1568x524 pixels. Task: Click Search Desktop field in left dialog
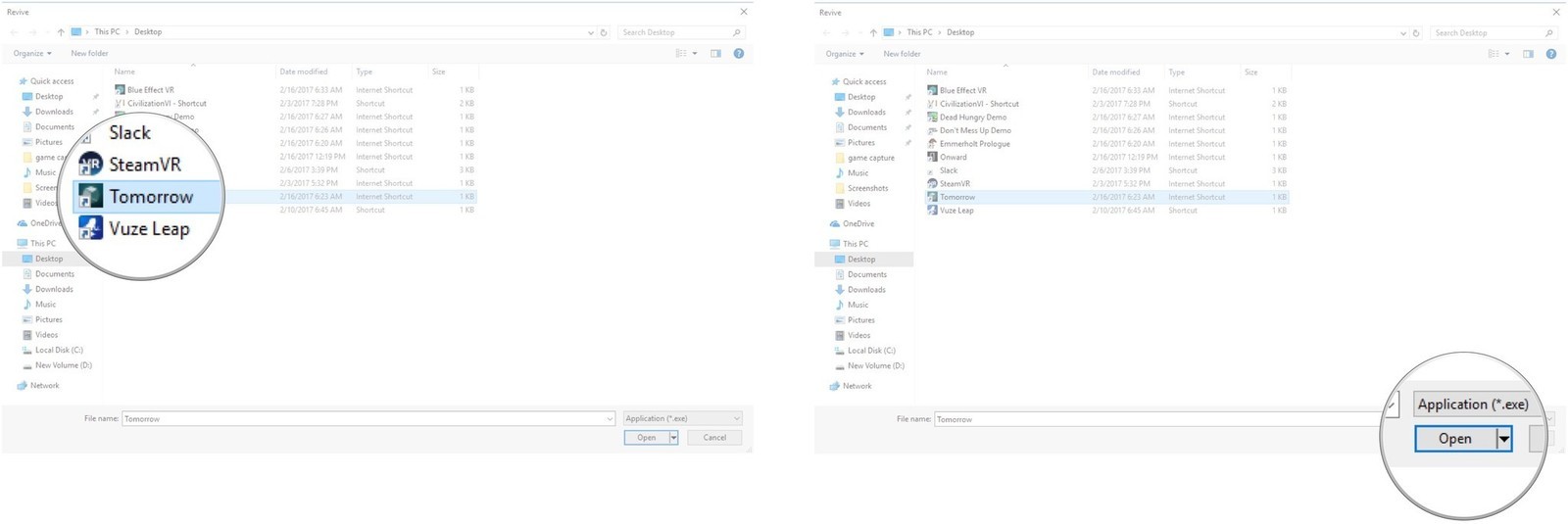click(x=676, y=32)
